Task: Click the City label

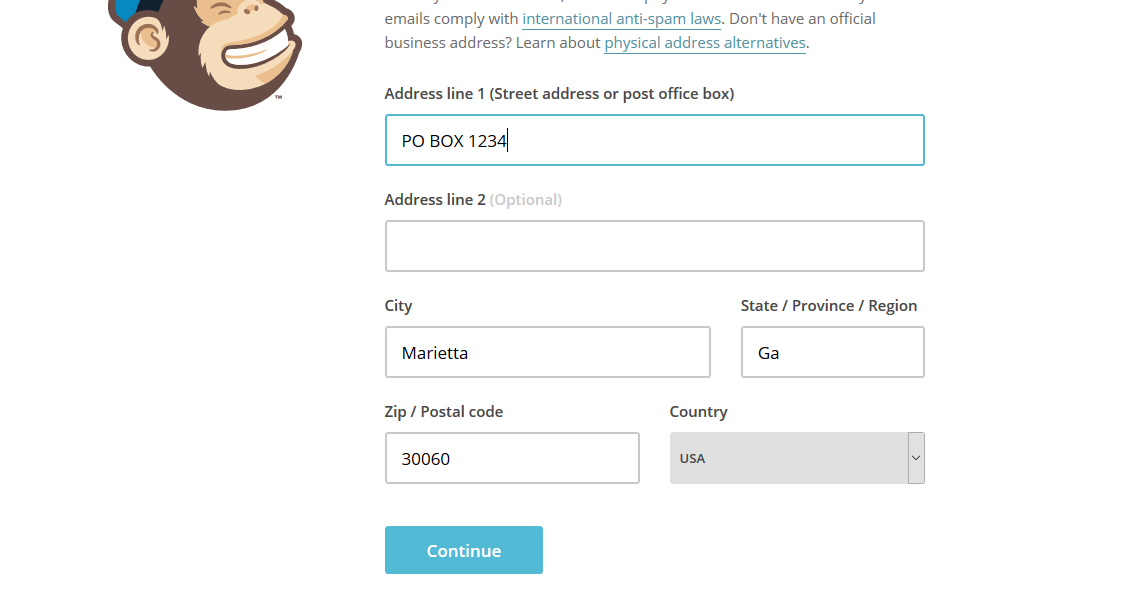Action: pos(398,306)
